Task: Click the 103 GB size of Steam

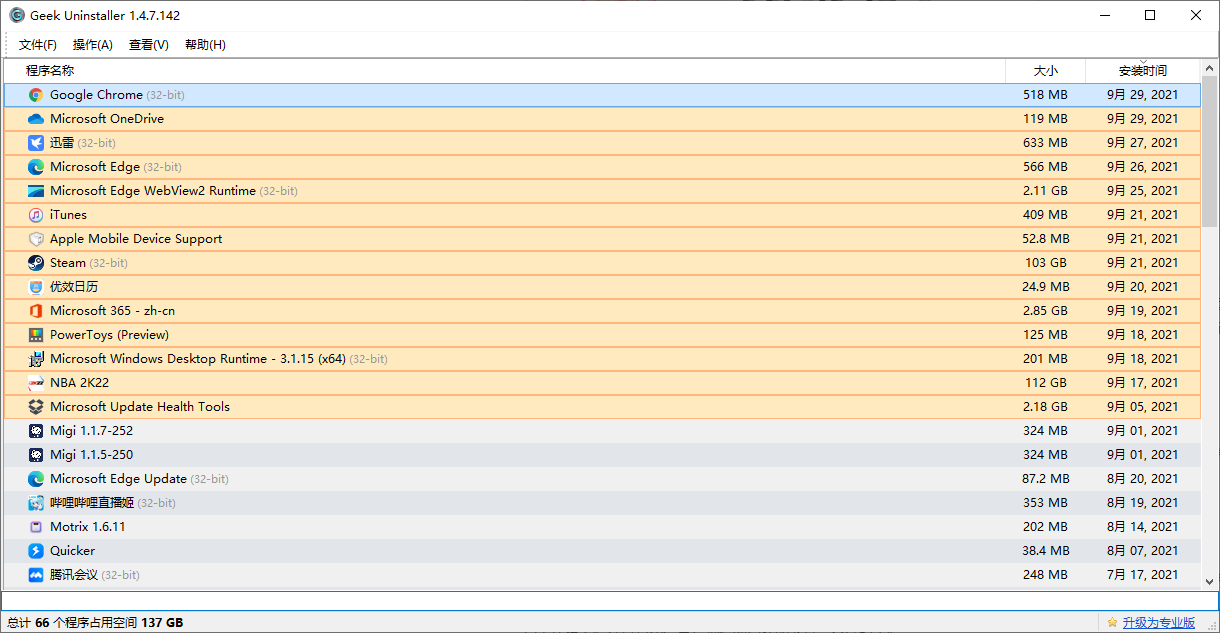Action: point(1045,263)
